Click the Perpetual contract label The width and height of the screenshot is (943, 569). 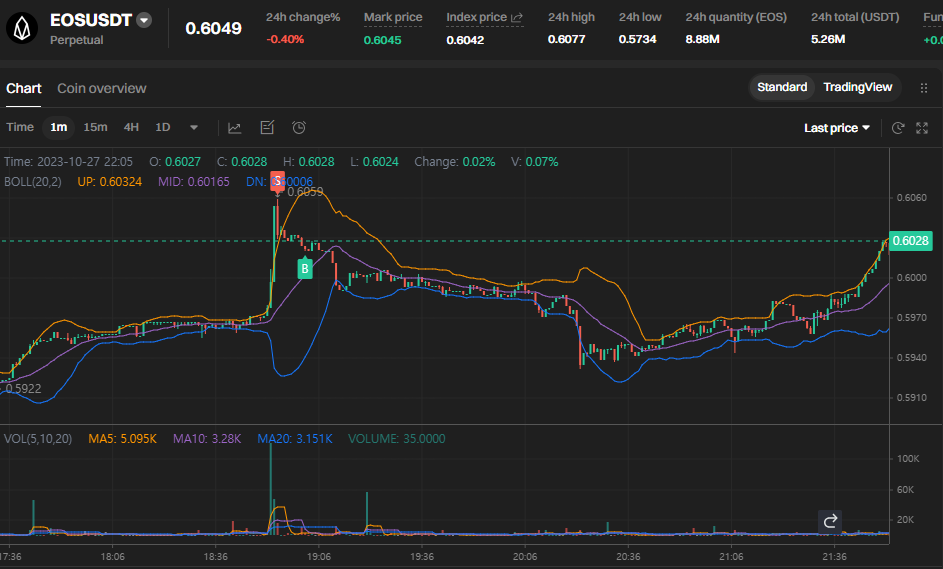point(76,40)
